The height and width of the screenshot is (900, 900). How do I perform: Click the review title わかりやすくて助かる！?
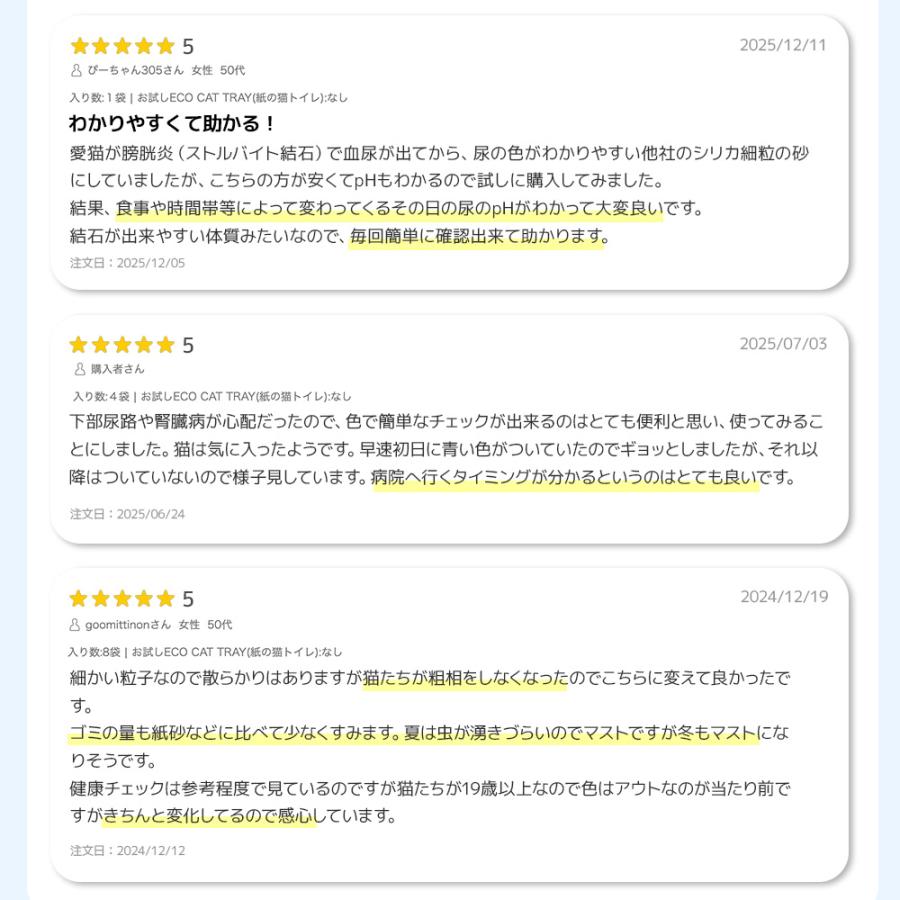172,124
